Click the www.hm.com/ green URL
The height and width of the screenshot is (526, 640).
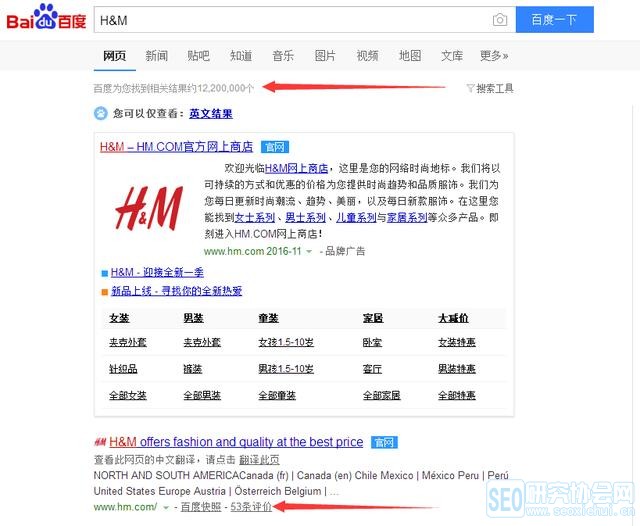[125, 507]
